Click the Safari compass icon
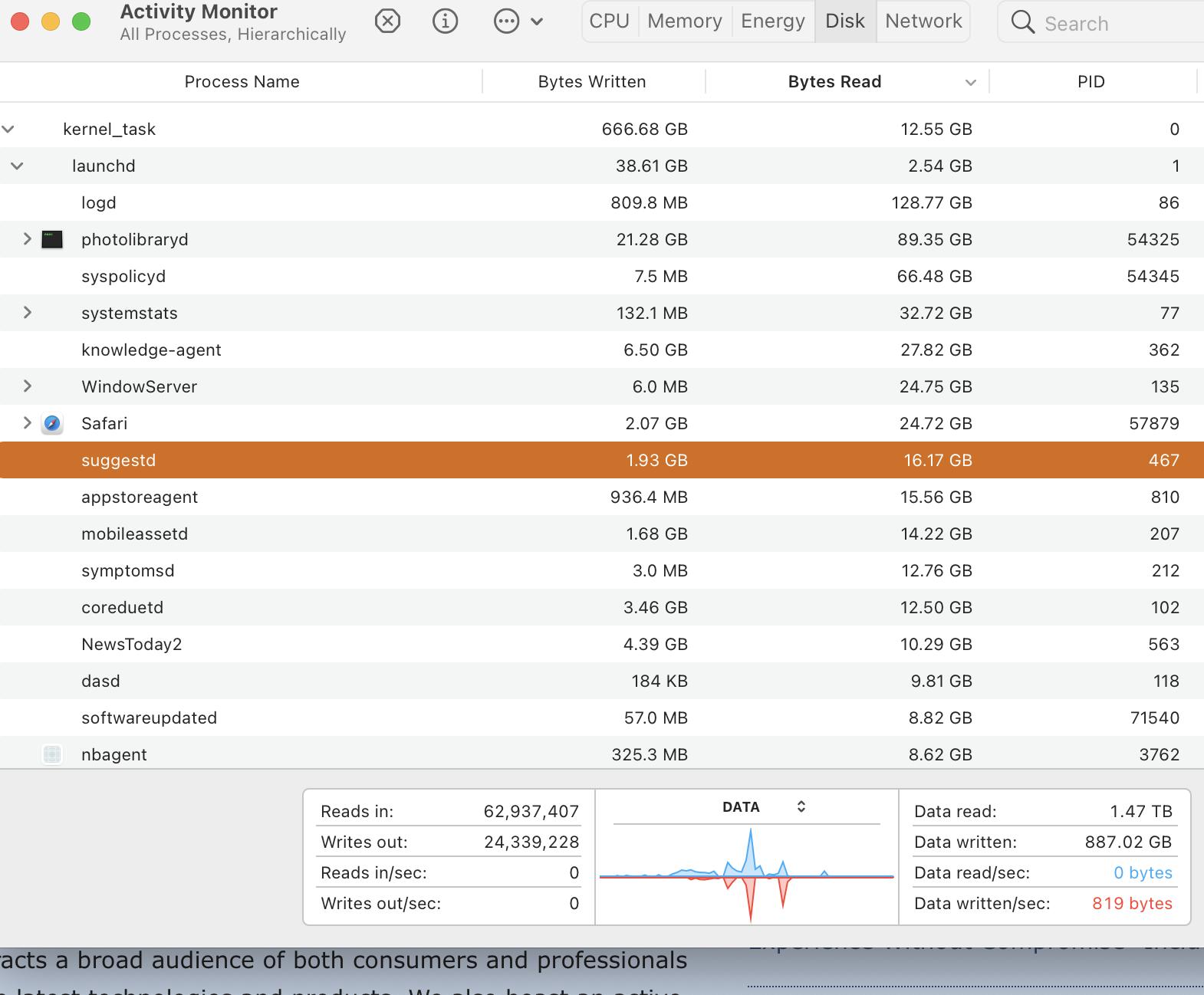This screenshot has width=1204, height=995. click(x=52, y=423)
